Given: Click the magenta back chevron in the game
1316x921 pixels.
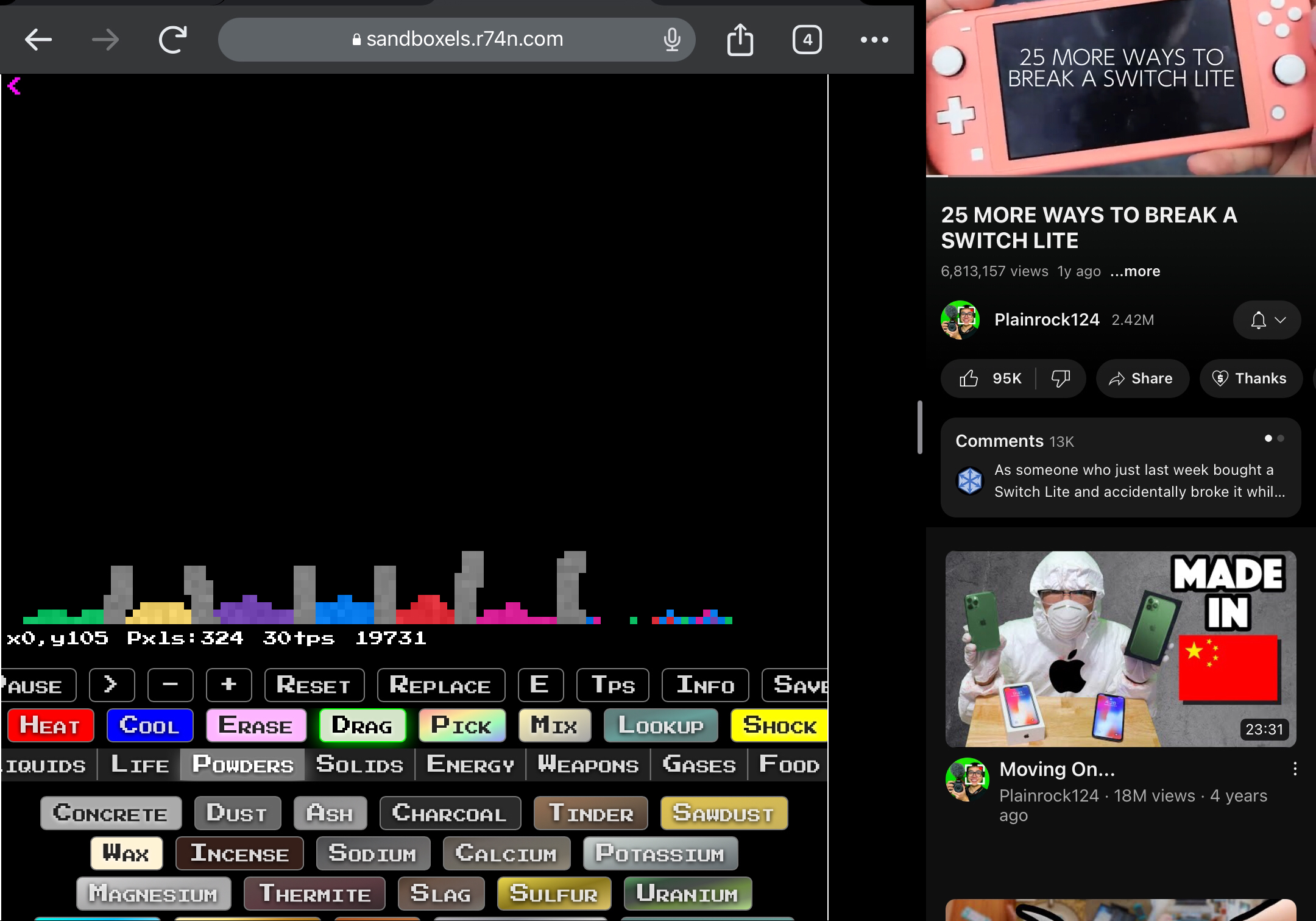Looking at the screenshot, I should point(14,86).
